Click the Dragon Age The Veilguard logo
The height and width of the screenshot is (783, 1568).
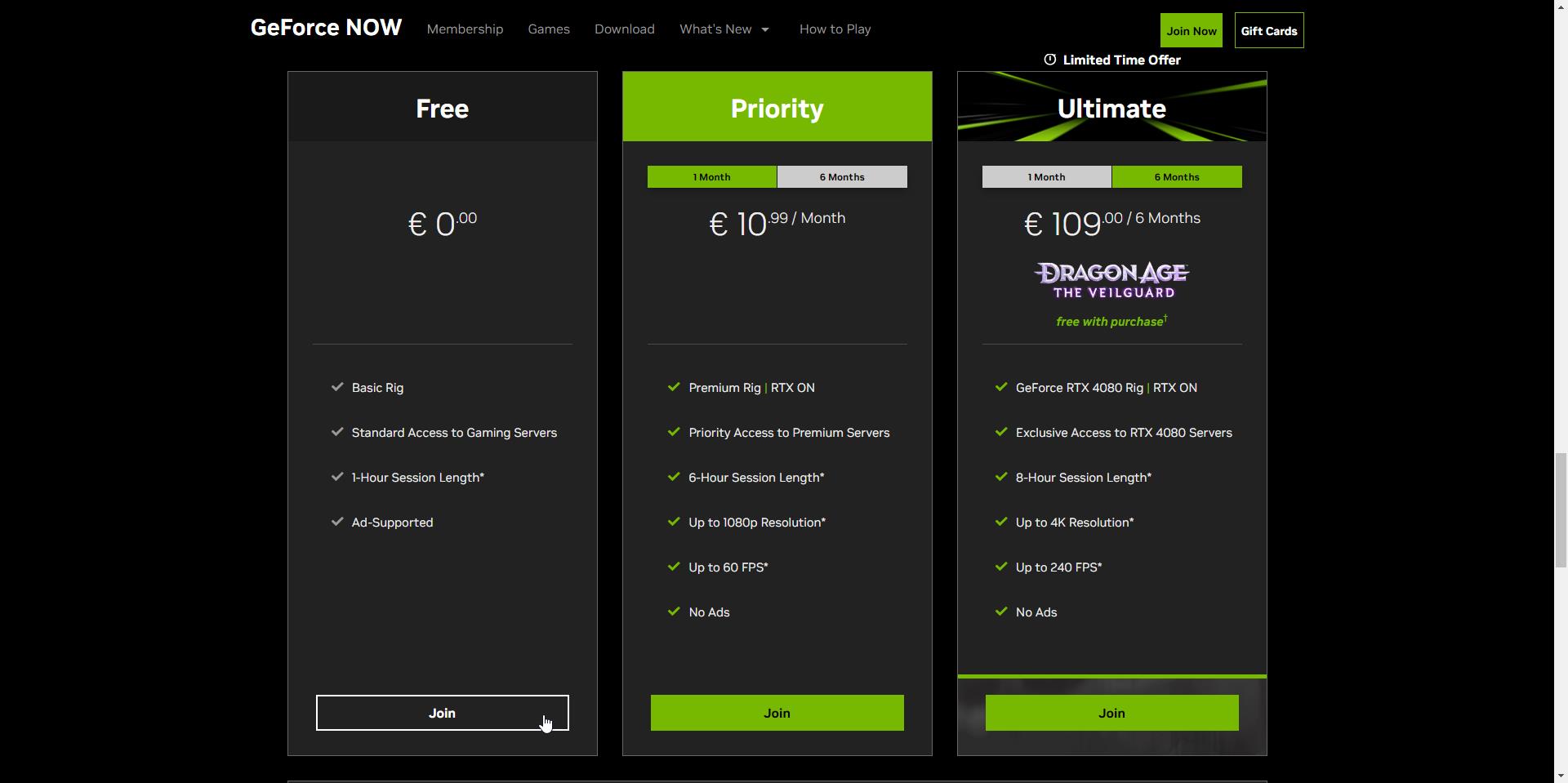click(1111, 278)
